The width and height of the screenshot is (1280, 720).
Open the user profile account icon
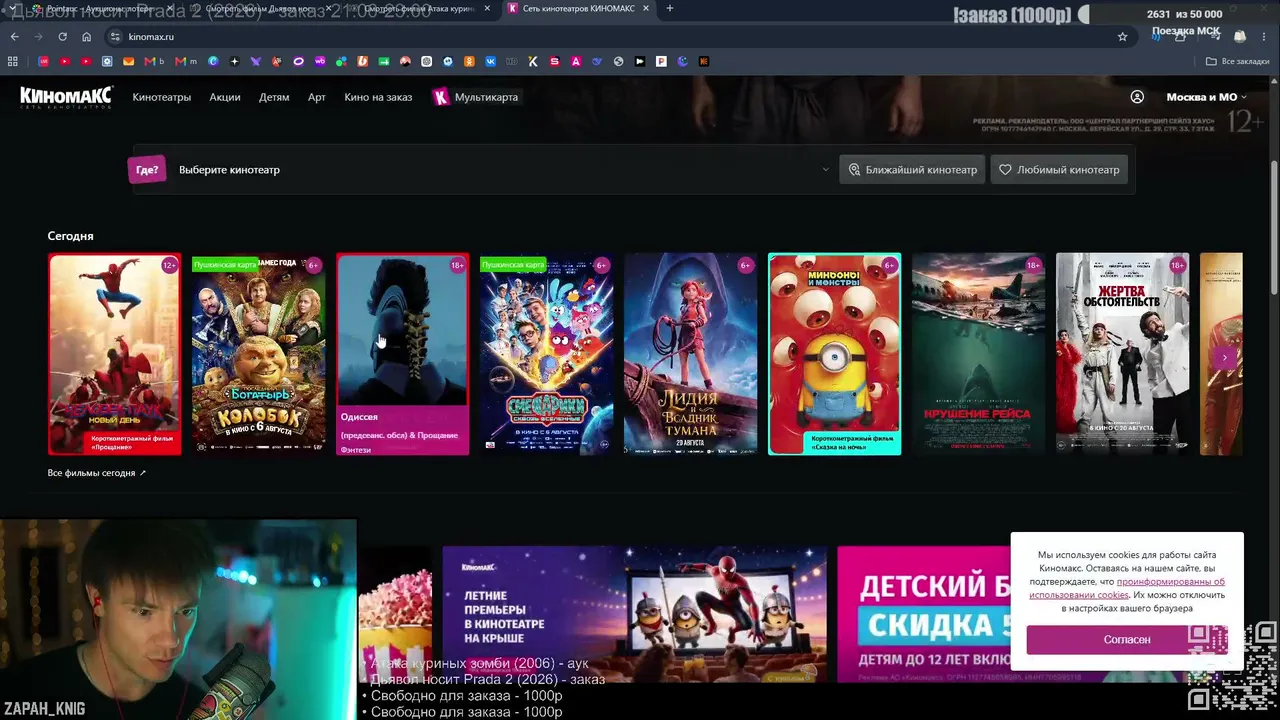[1137, 97]
